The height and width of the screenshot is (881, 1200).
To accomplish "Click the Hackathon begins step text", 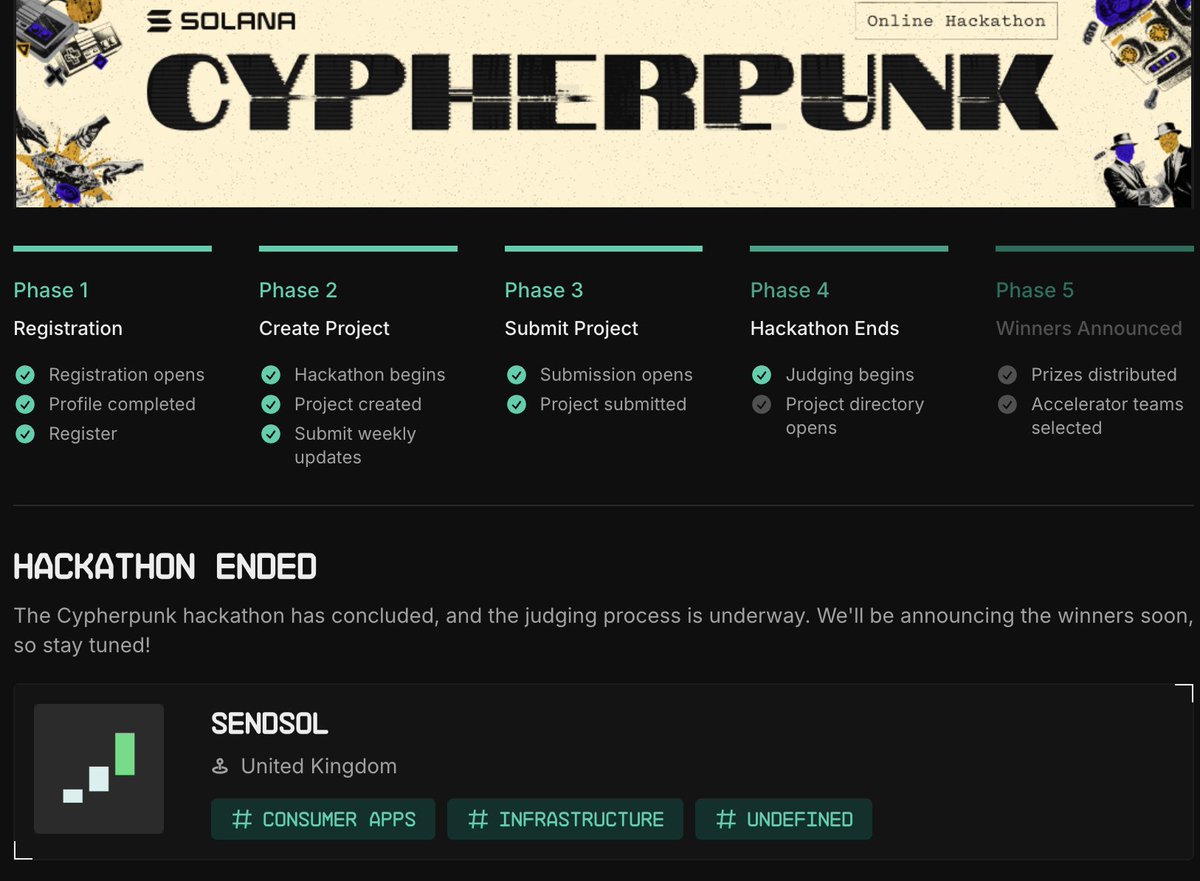I will [x=370, y=375].
